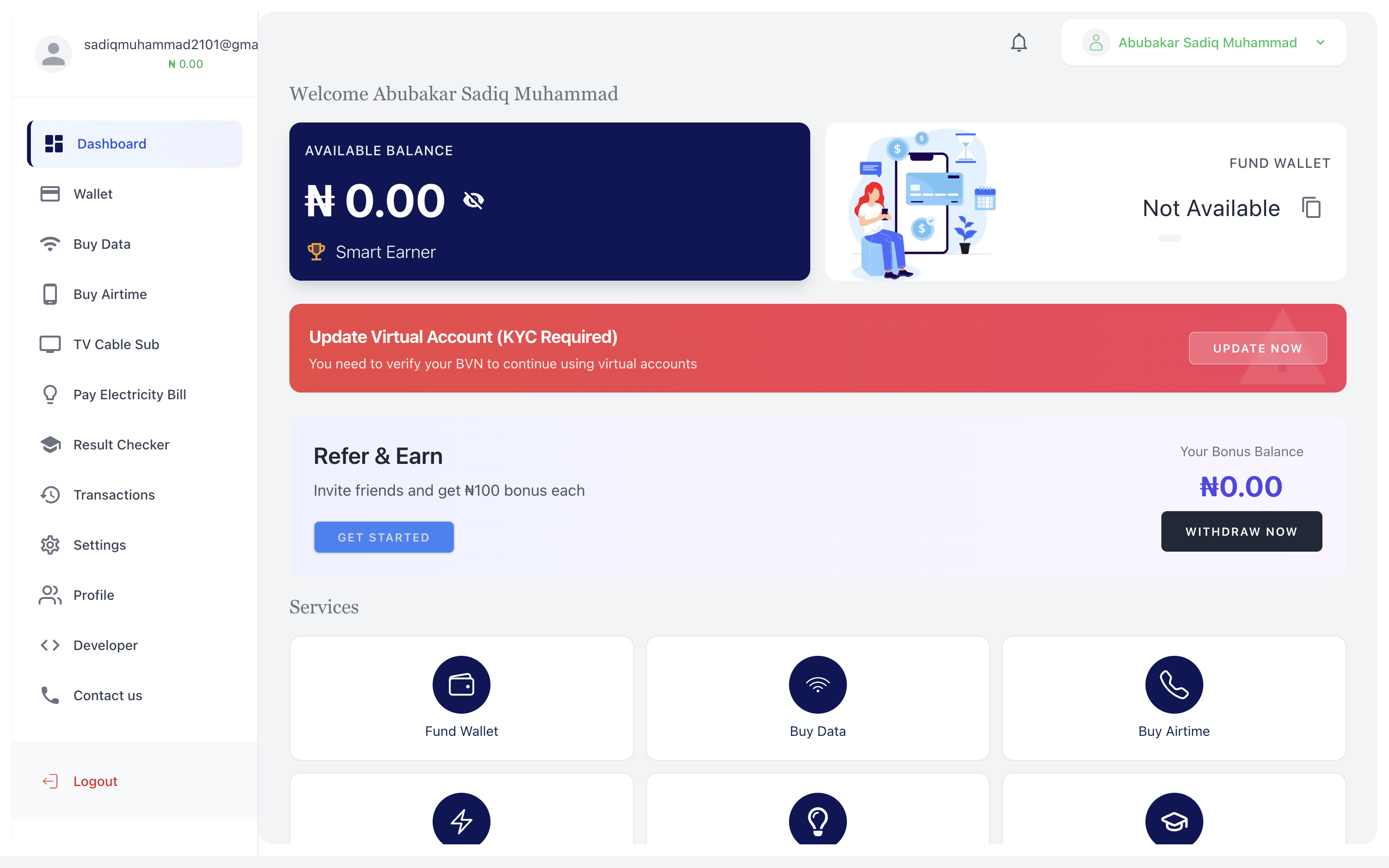Select the Buy Data wifi icon
The width and height of the screenshot is (1389, 868).
818,684
